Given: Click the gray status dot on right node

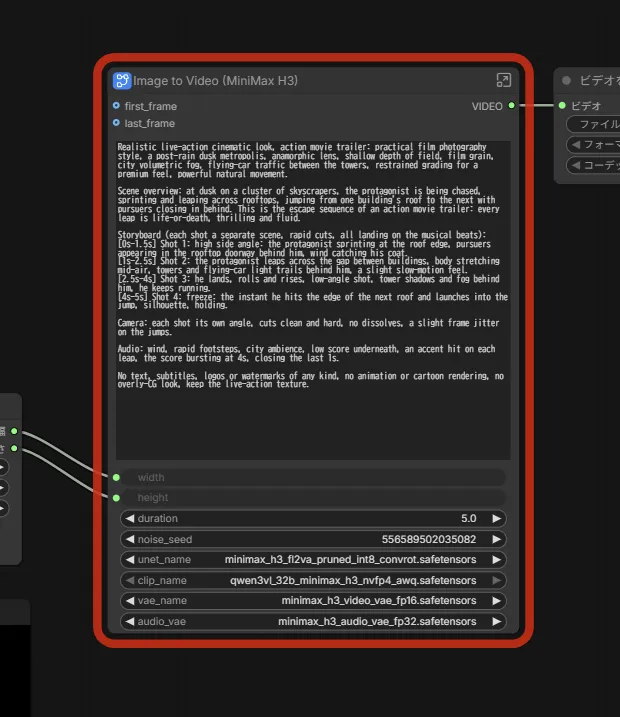Looking at the screenshot, I should click(567, 80).
